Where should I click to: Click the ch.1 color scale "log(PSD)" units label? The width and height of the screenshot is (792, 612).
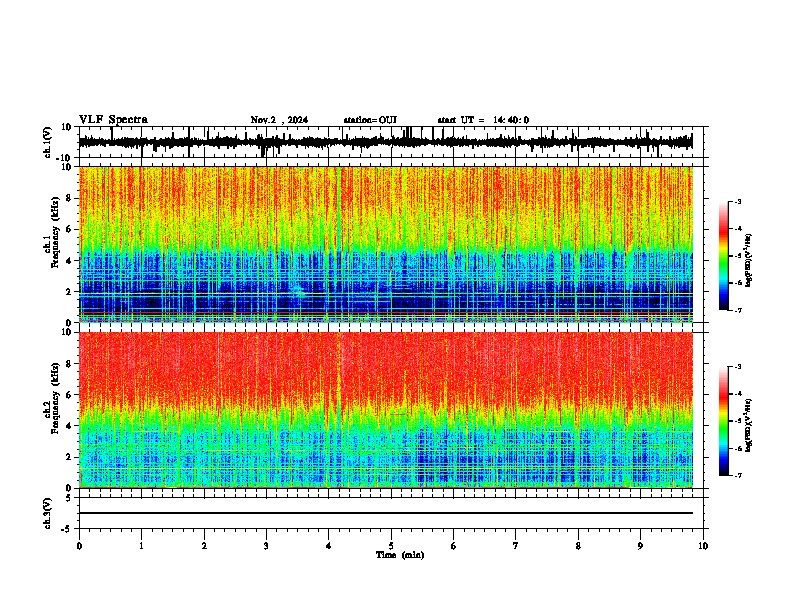click(x=749, y=260)
